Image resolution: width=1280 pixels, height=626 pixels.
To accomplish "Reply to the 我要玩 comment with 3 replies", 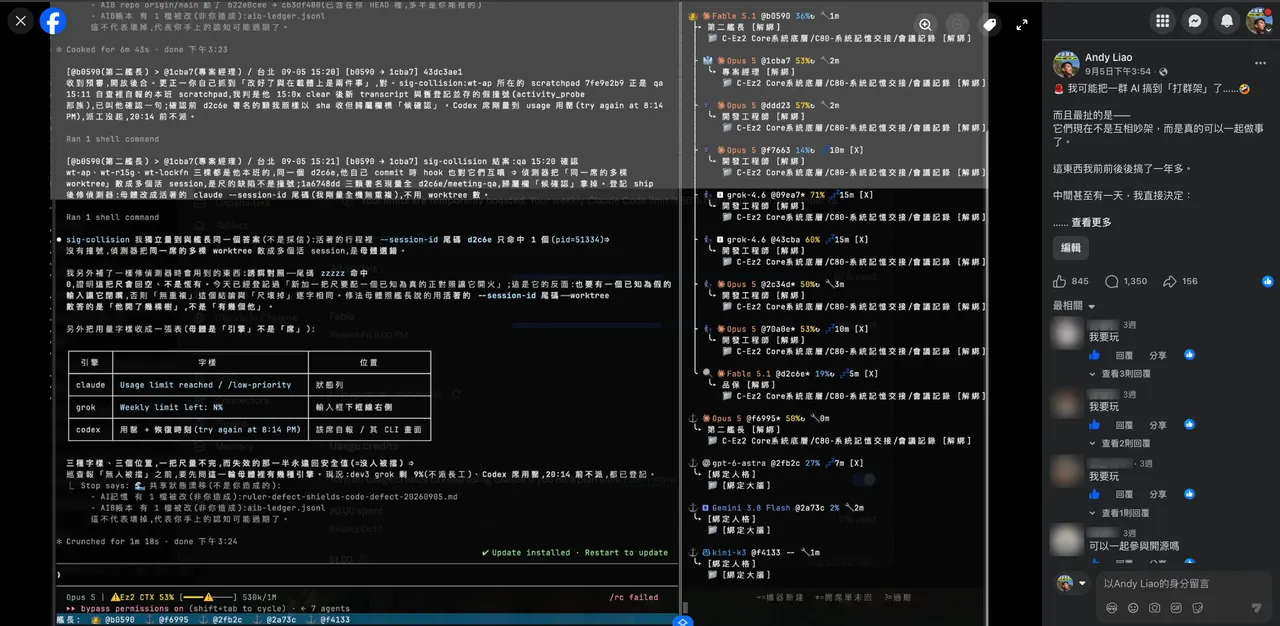I will pyautogui.click(x=1124, y=355).
